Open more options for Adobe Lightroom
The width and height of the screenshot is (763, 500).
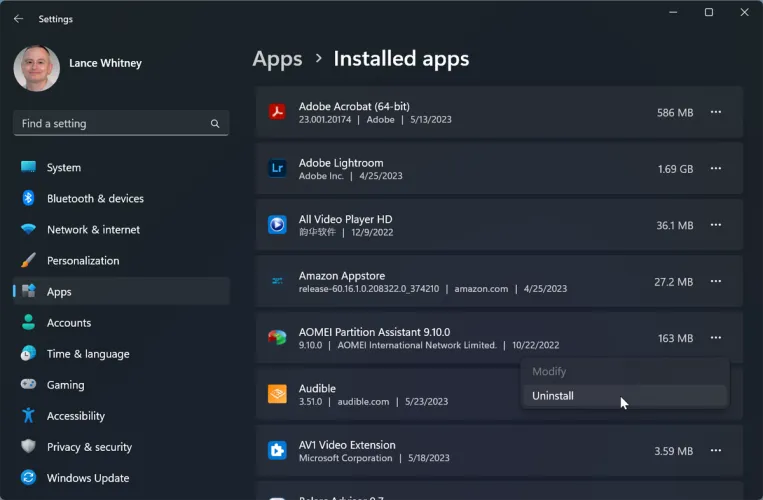(x=716, y=169)
